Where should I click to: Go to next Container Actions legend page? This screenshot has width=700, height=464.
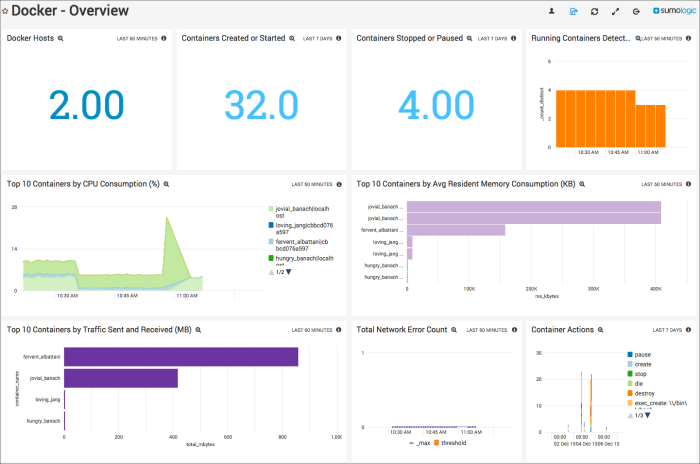coord(648,414)
